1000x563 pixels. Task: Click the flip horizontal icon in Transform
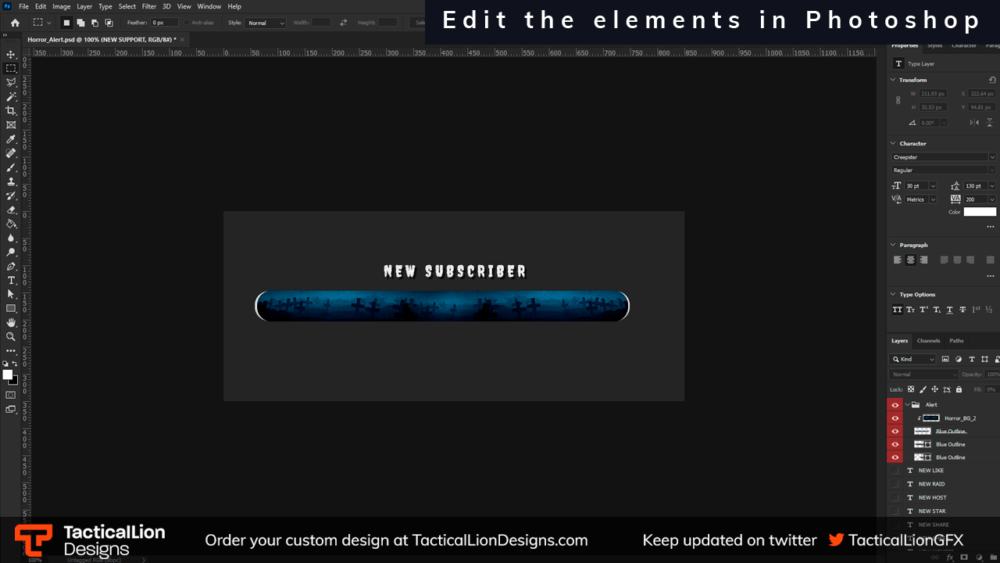[x=974, y=122]
